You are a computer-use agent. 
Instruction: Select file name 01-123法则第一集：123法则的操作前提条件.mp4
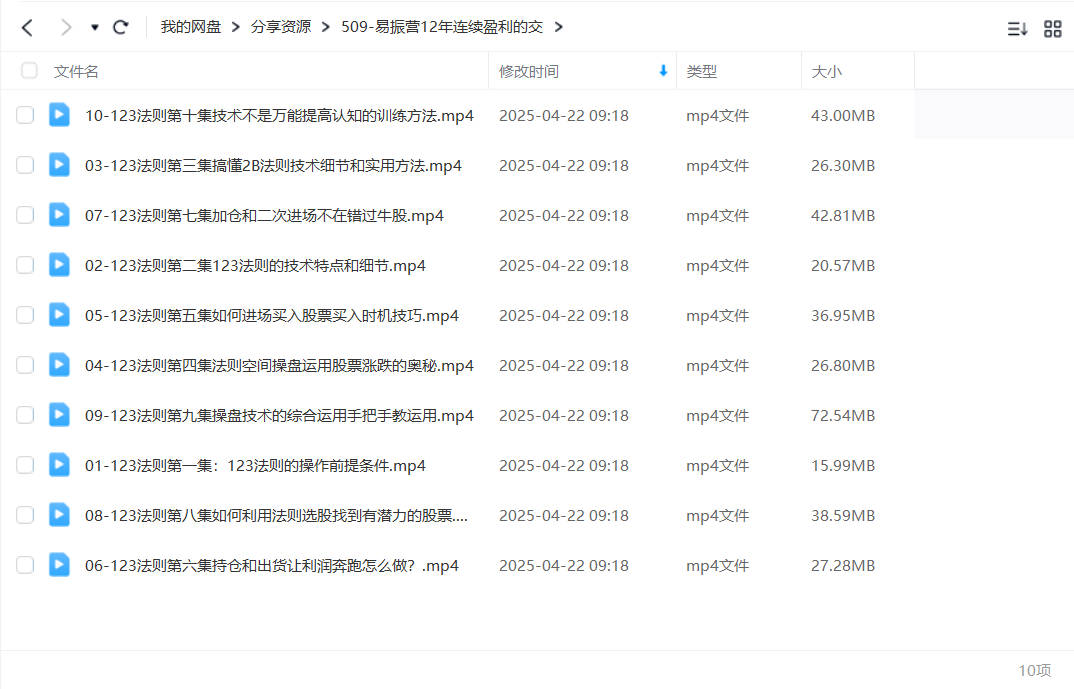(255, 466)
